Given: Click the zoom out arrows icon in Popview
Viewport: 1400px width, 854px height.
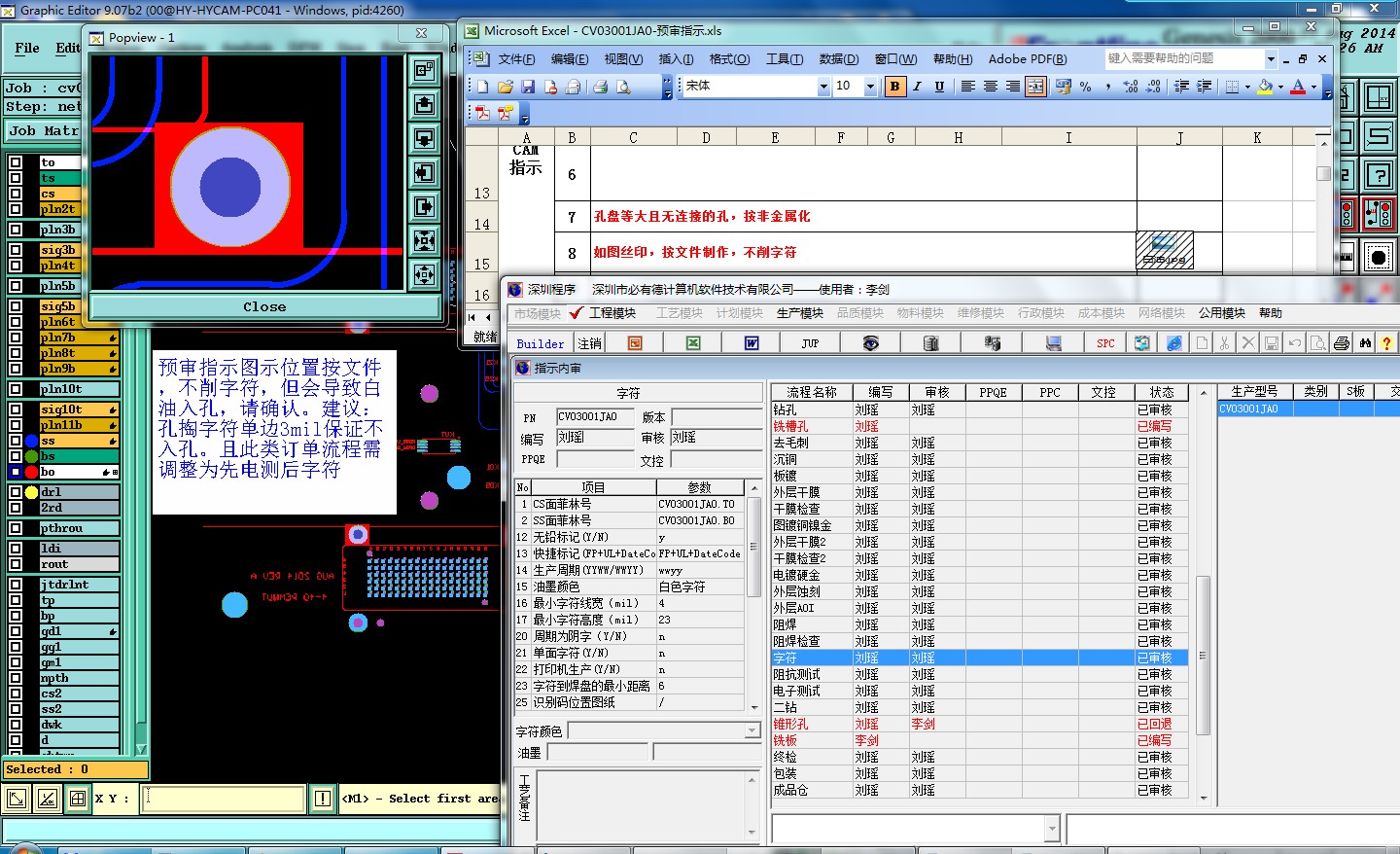Looking at the screenshot, I should coord(425,274).
